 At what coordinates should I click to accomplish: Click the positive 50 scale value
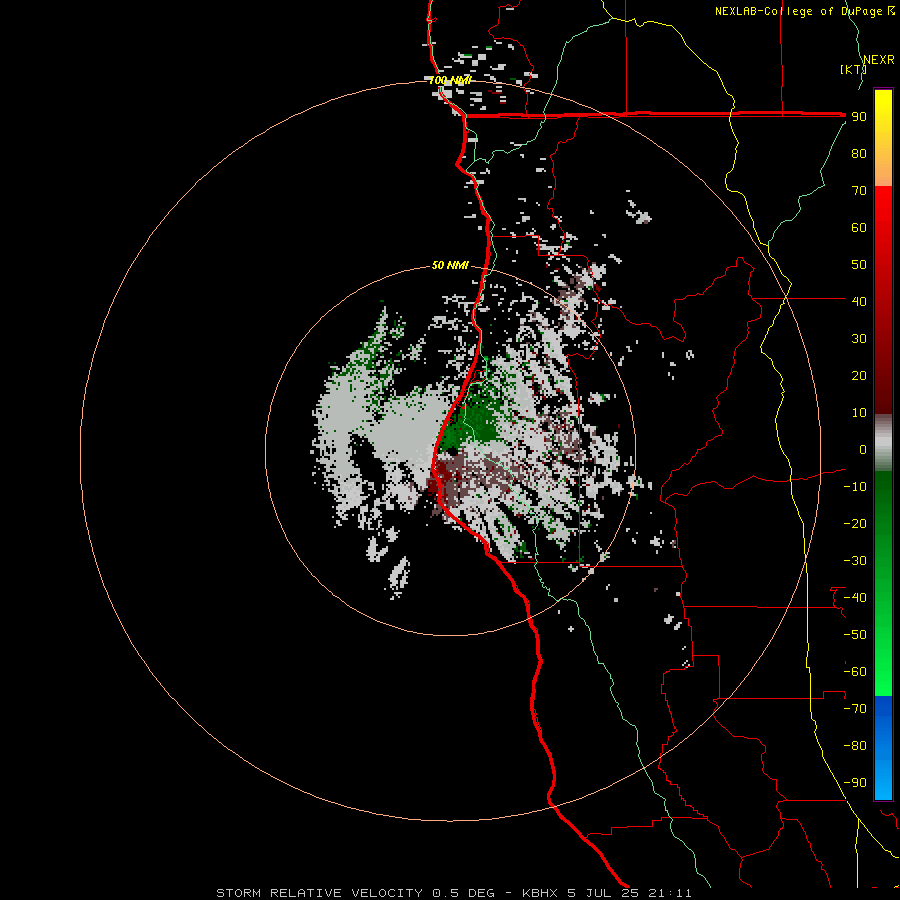pyautogui.click(x=859, y=265)
